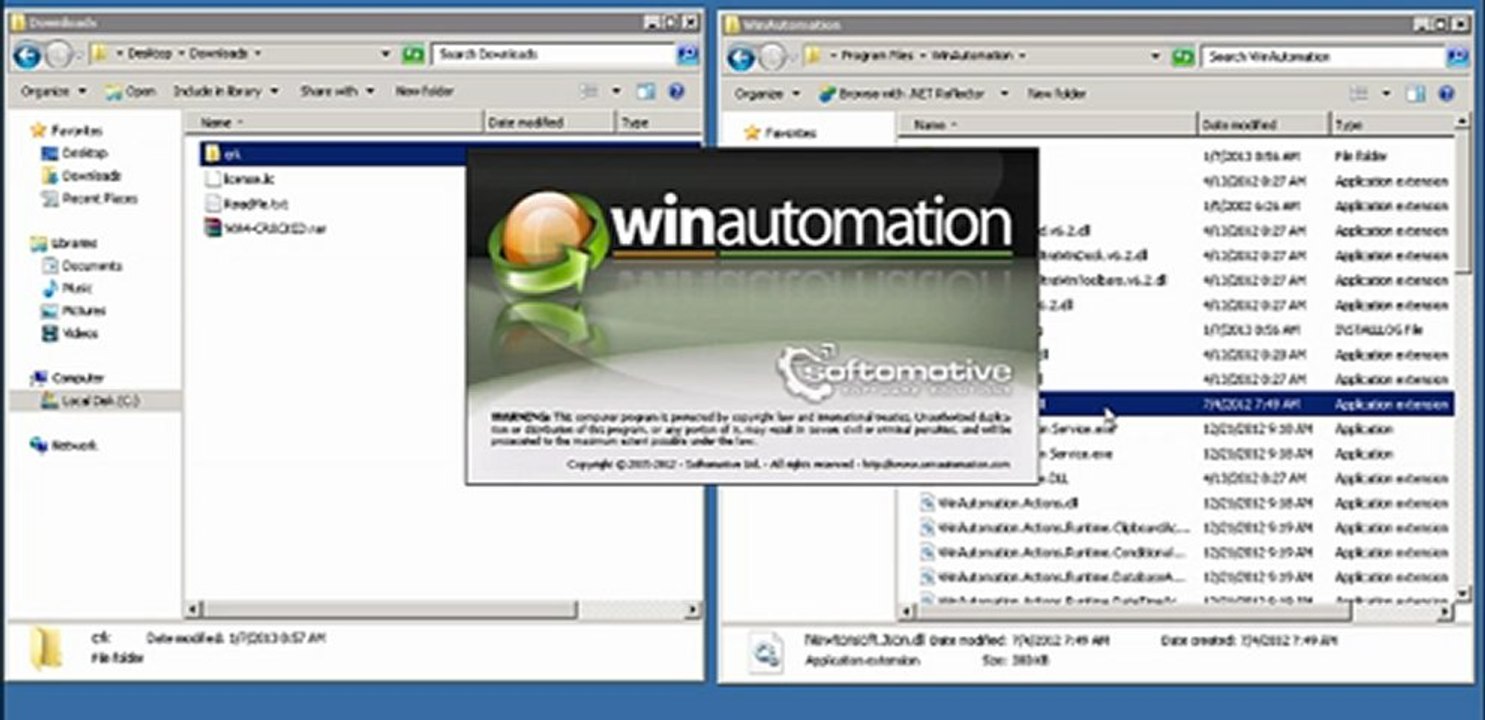This screenshot has width=1485, height=720.
Task: Create a New folder in the Downloads window
Action: pyautogui.click(x=424, y=91)
